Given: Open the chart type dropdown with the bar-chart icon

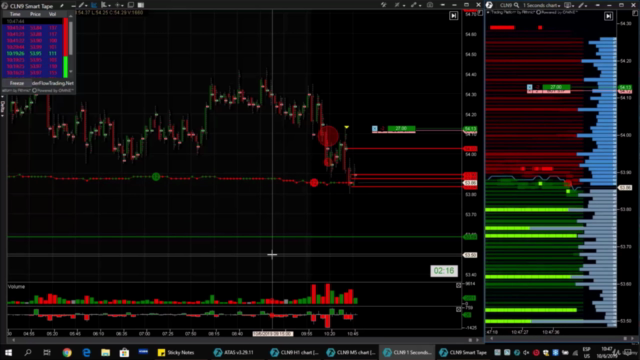Looking at the screenshot, I should click(105, 5).
